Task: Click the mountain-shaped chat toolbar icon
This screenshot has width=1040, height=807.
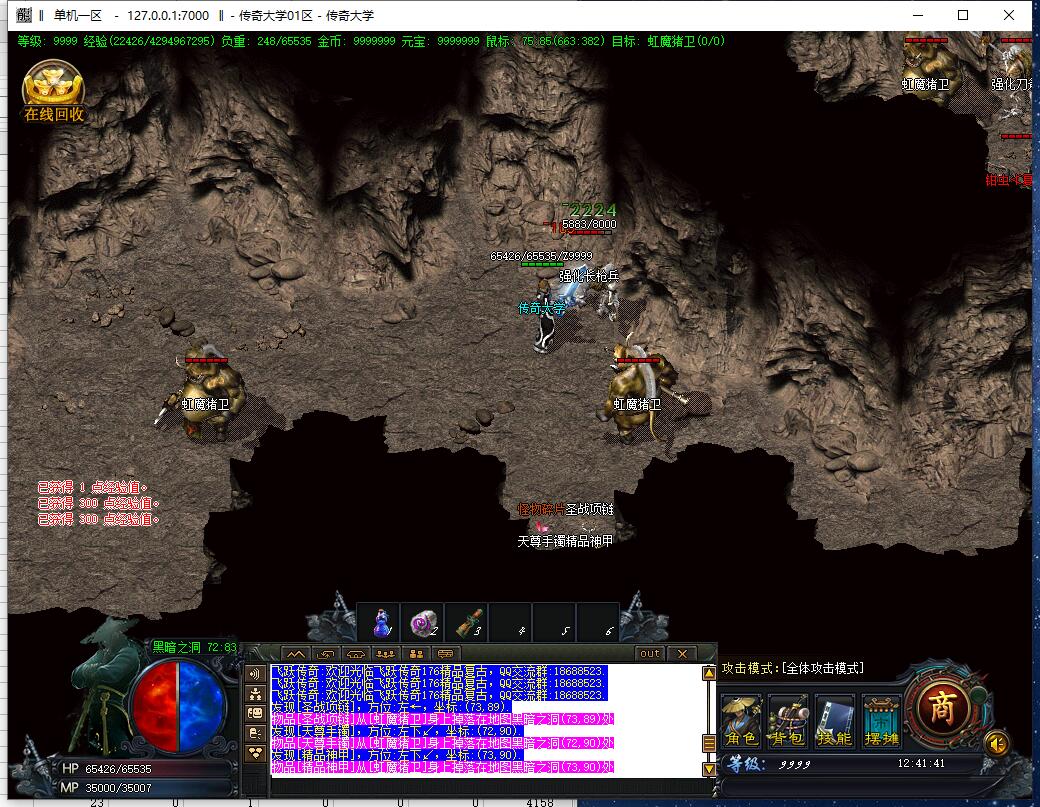Action: pos(295,654)
